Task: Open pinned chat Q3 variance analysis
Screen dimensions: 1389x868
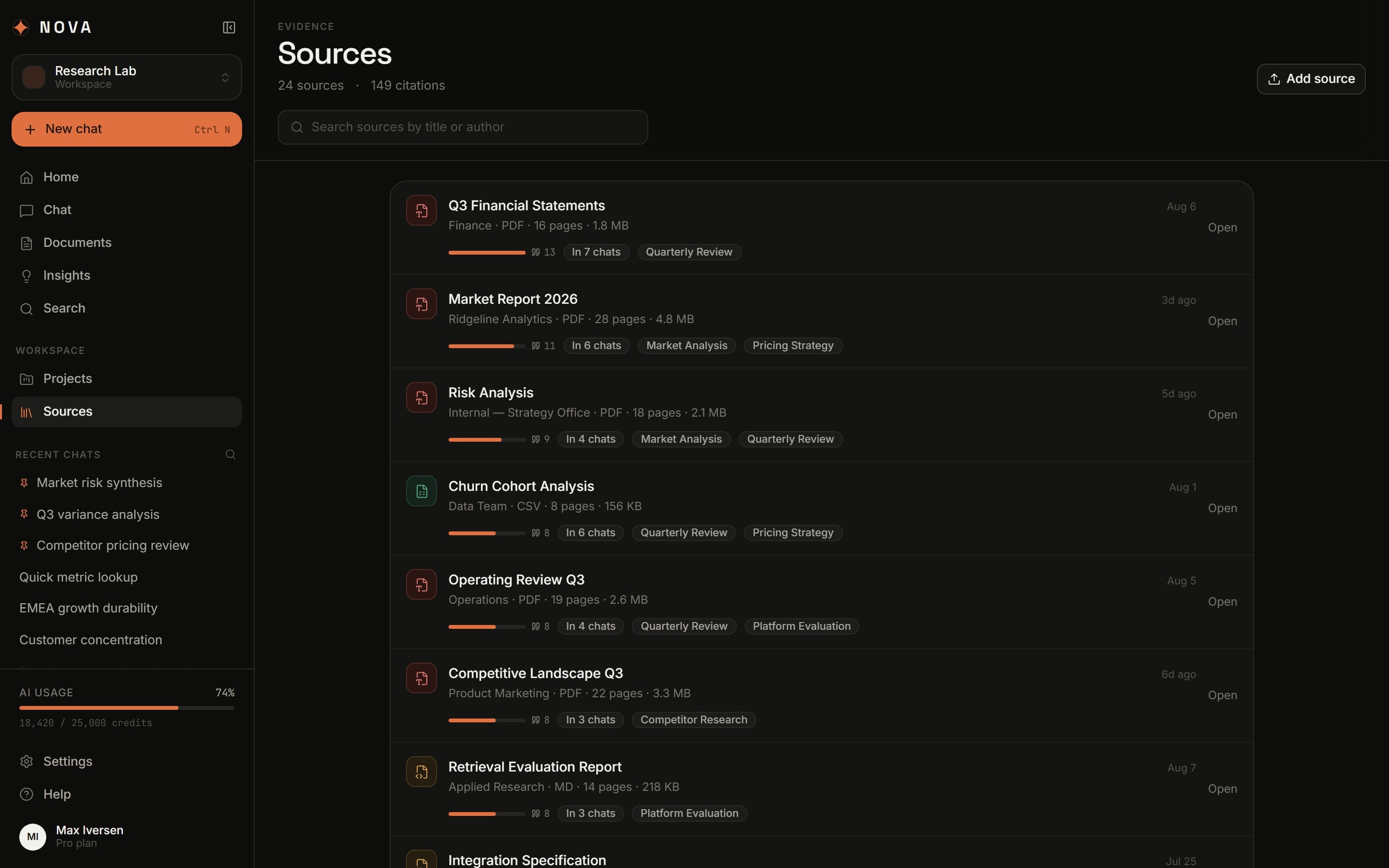Action: pos(126,514)
